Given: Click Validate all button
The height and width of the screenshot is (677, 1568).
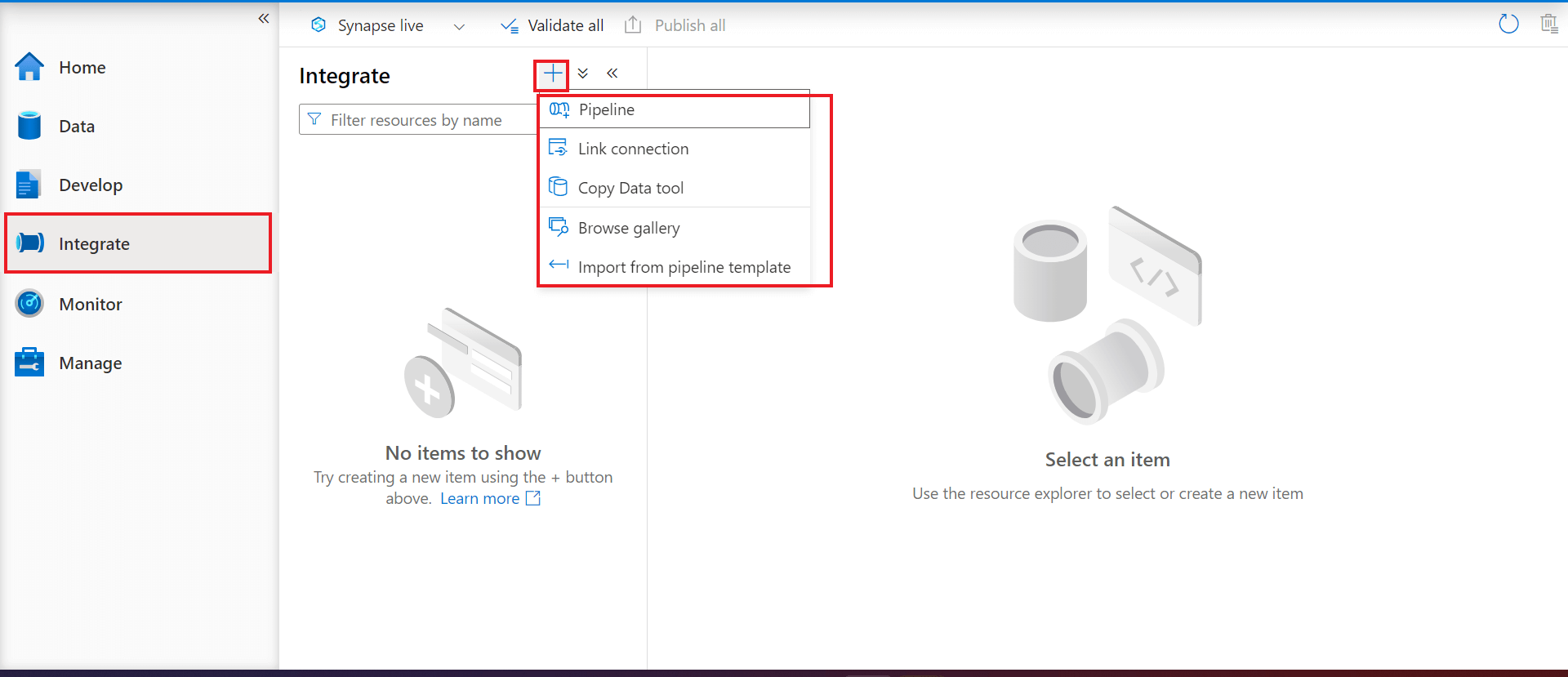Looking at the screenshot, I should (x=552, y=26).
